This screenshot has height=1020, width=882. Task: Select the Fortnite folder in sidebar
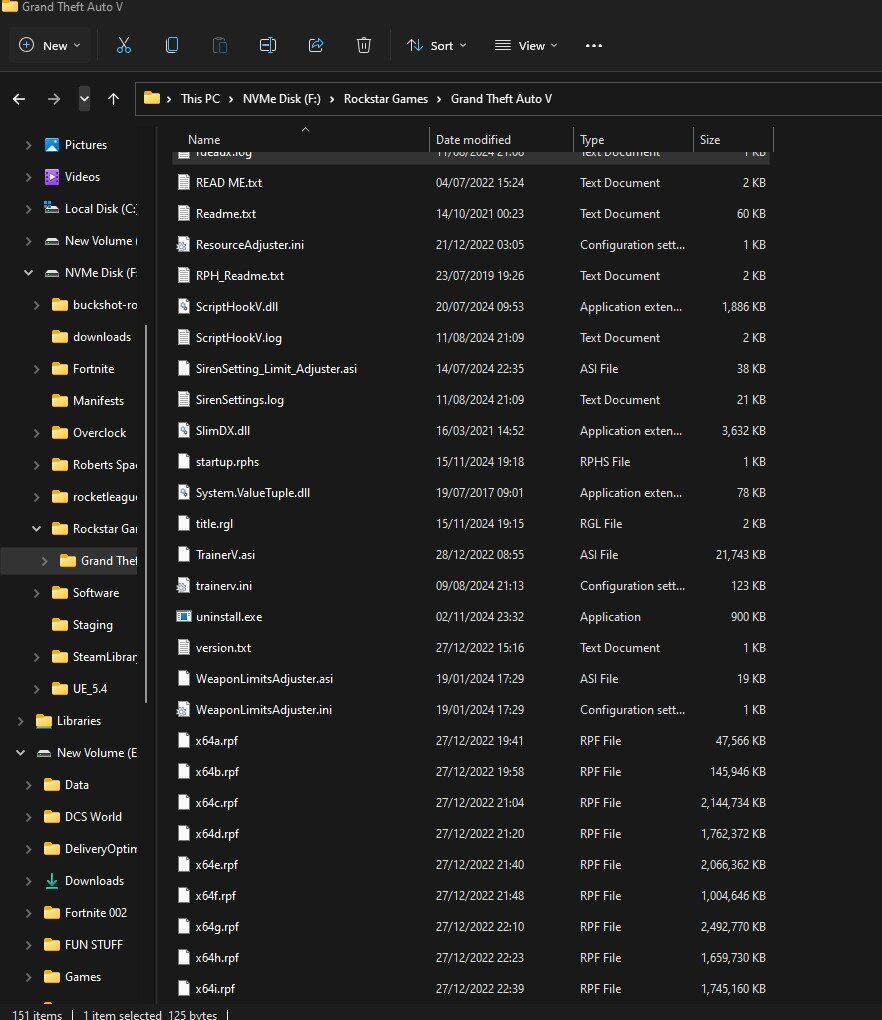(93, 369)
